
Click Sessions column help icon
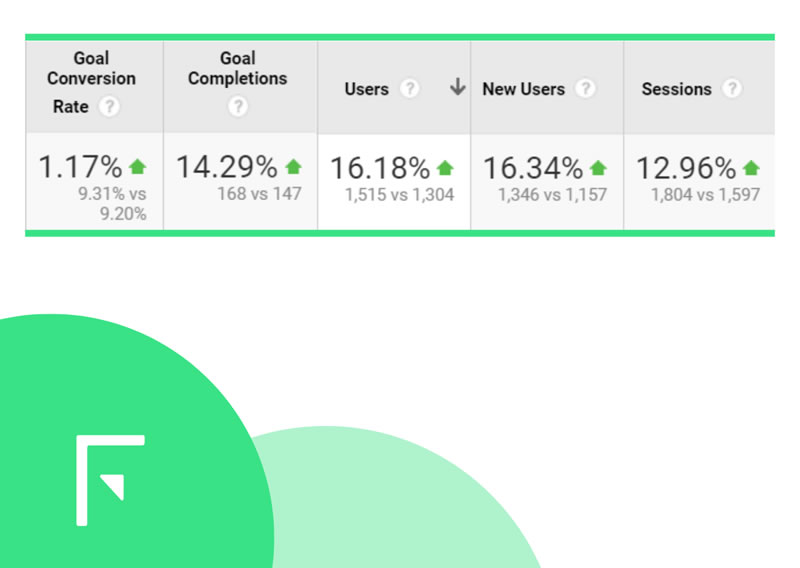732,89
